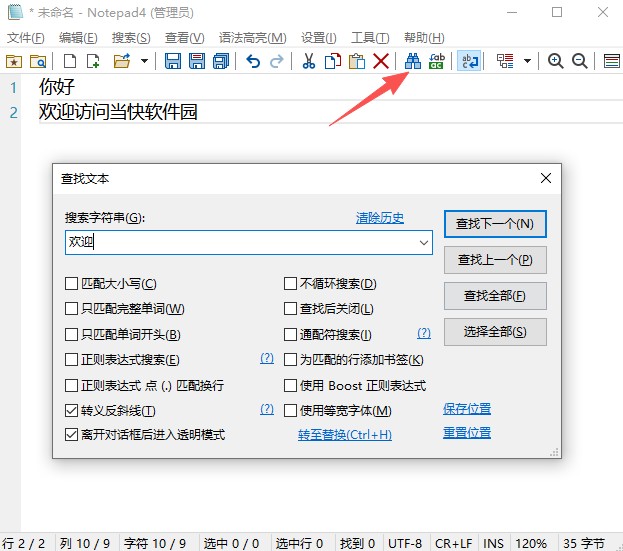
Task: Toggle the Word wrap toolbar icon
Action: pyautogui.click(x=468, y=61)
